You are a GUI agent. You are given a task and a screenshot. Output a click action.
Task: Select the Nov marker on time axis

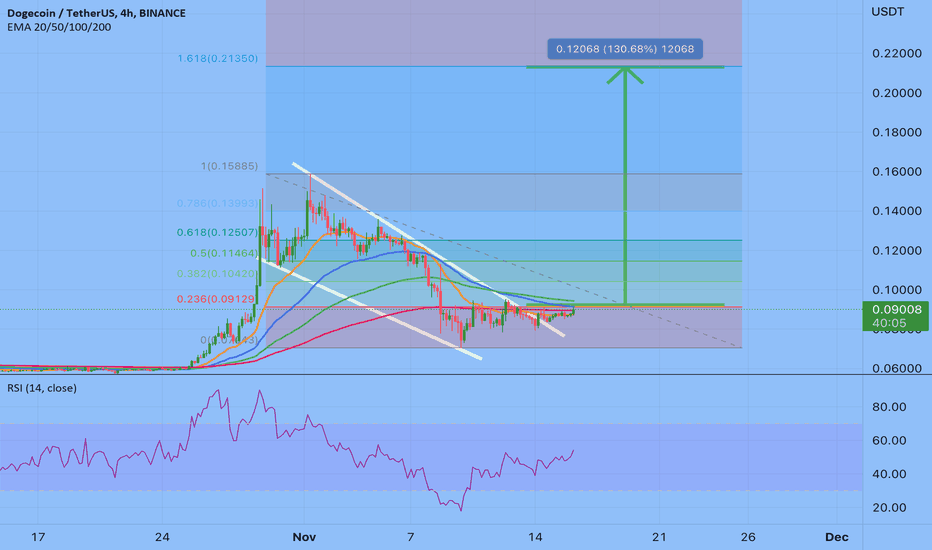[301, 535]
